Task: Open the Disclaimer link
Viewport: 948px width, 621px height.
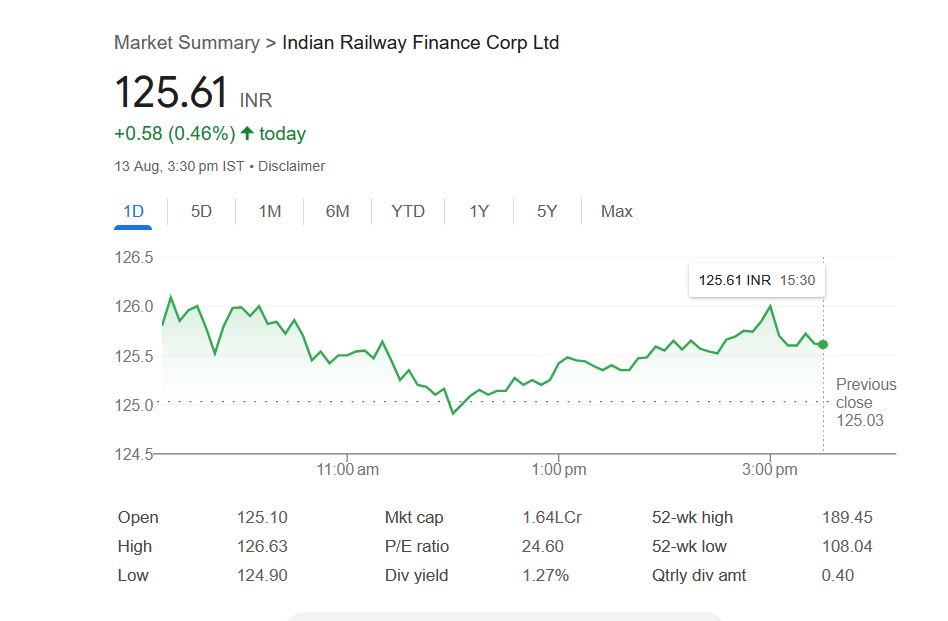Action: coord(291,166)
